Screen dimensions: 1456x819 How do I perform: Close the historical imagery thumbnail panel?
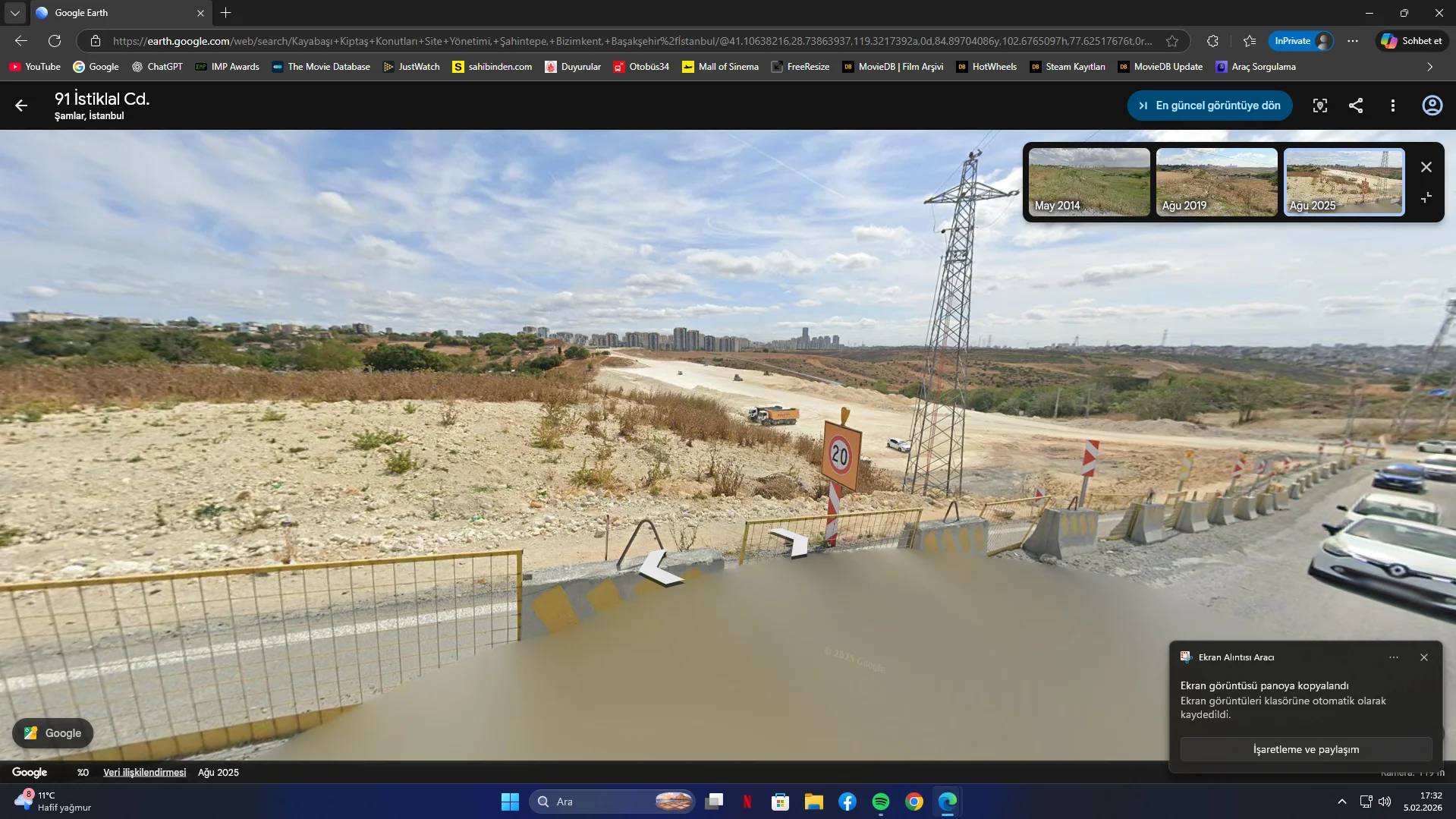point(1426,167)
